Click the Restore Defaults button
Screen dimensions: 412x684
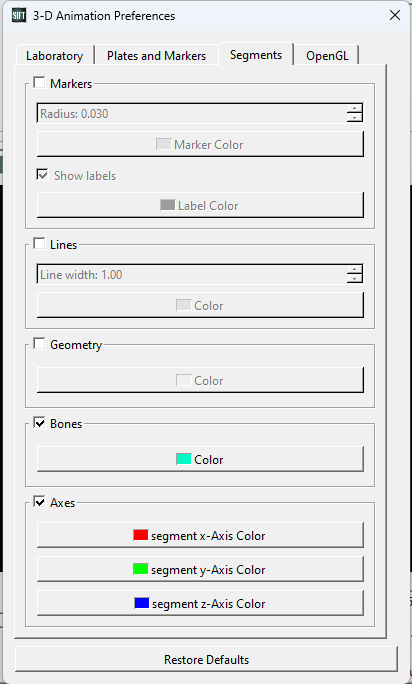[x=206, y=659]
